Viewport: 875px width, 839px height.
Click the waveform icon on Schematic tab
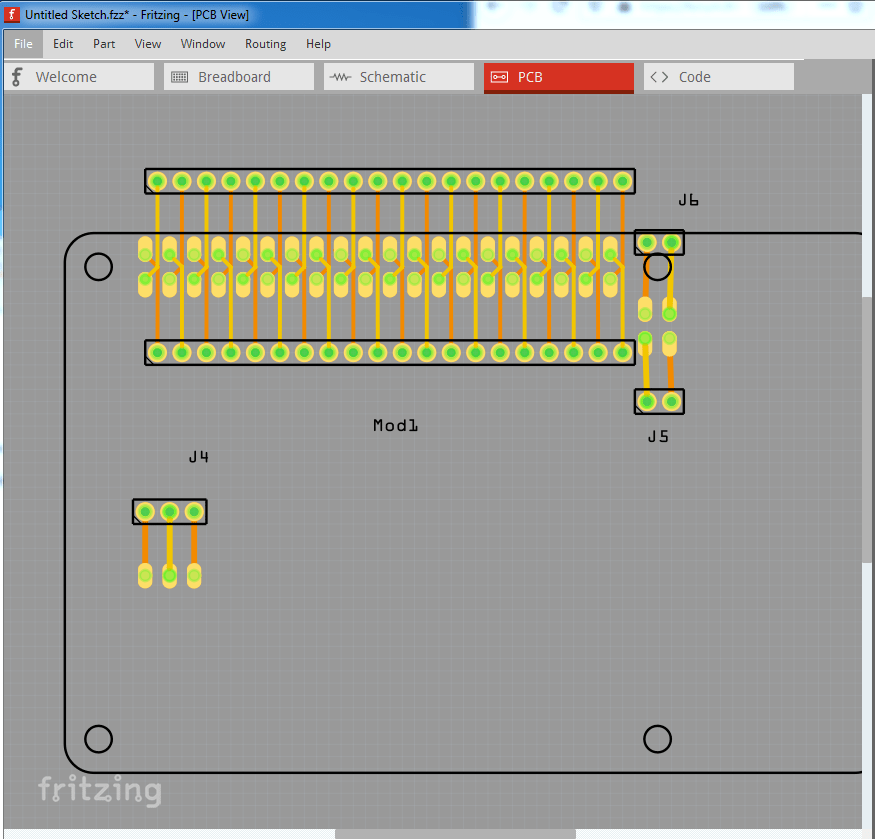(x=340, y=76)
